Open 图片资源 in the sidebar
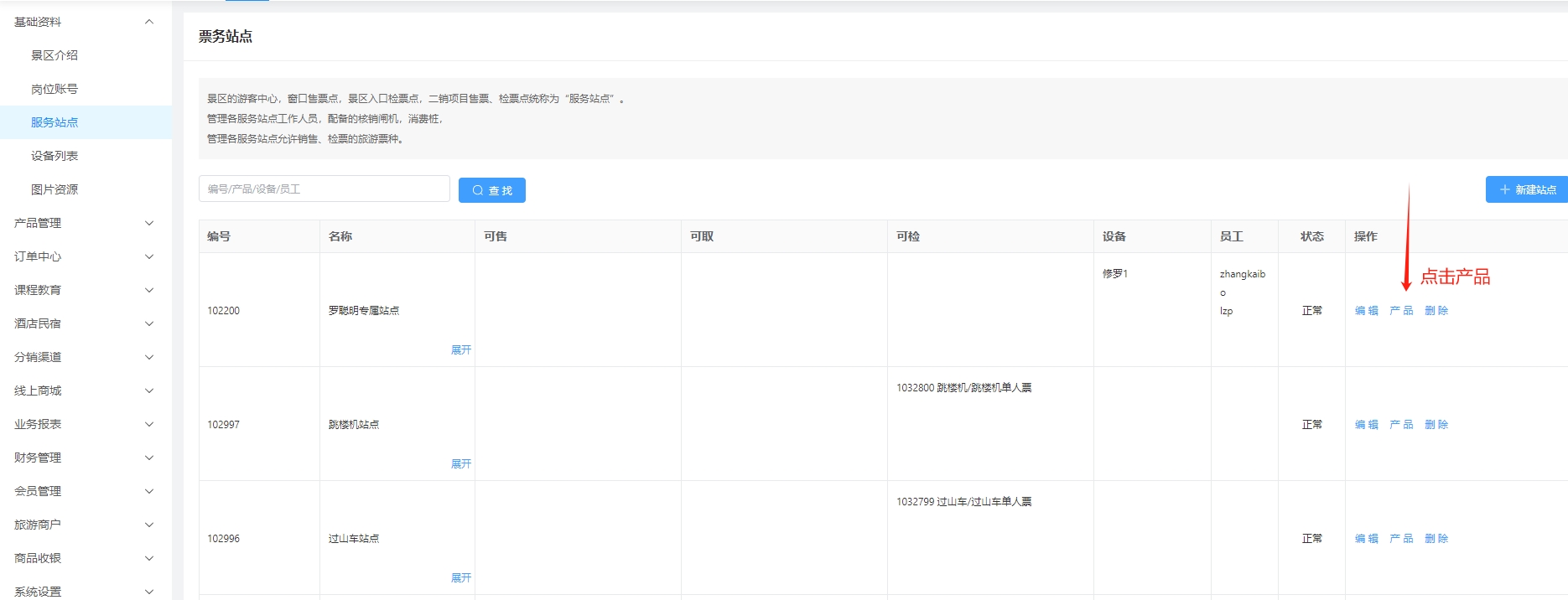 pos(55,189)
